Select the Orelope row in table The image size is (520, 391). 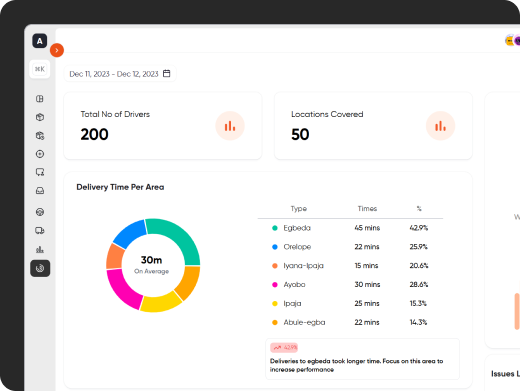tap(350, 247)
